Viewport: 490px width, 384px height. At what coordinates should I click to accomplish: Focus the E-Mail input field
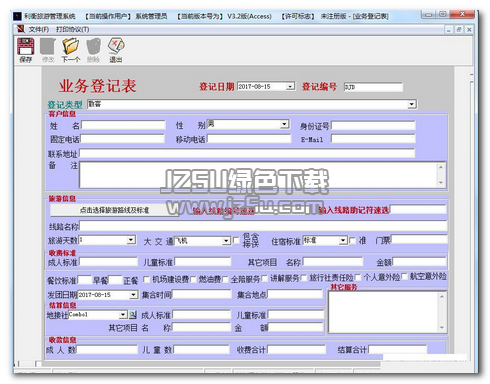pyautogui.click(x=373, y=139)
